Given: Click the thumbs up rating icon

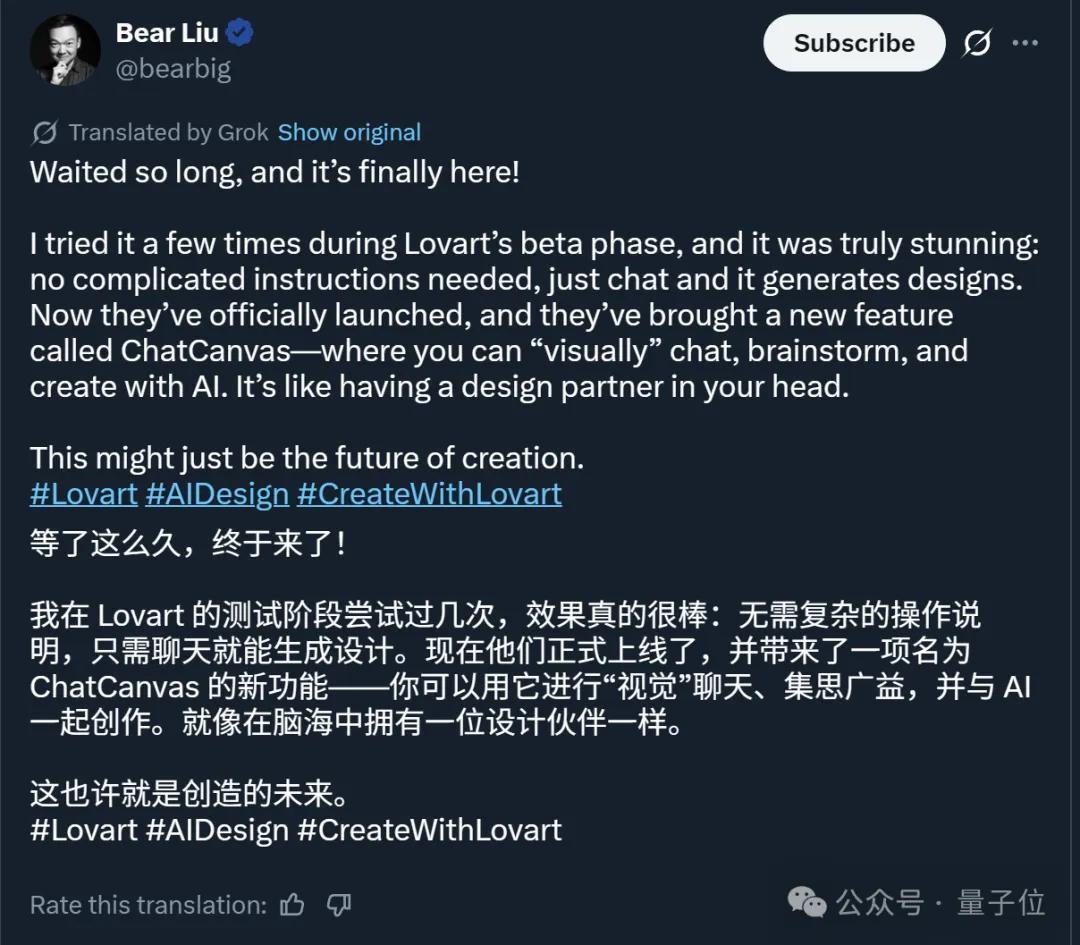Looking at the screenshot, I should tap(291, 903).
